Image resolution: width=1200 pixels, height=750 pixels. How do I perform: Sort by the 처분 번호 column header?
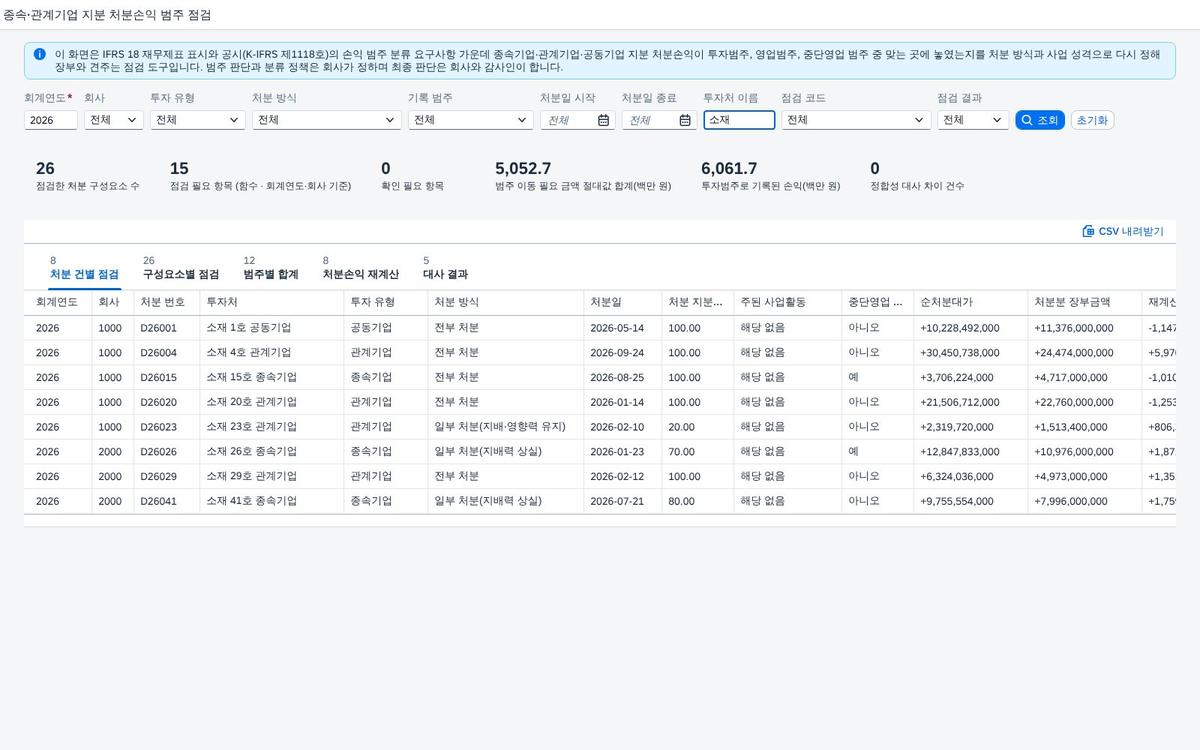click(x=167, y=302)
